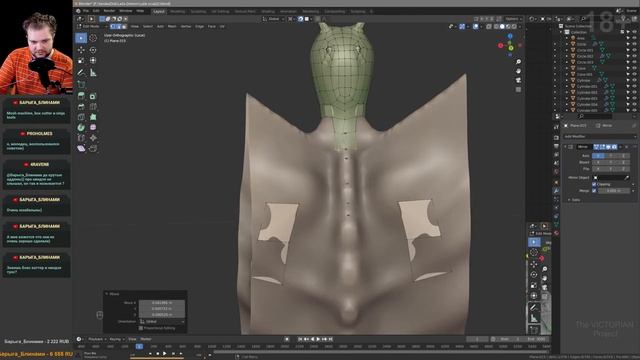Select the Smooth vertices tool

click(93, 127)
